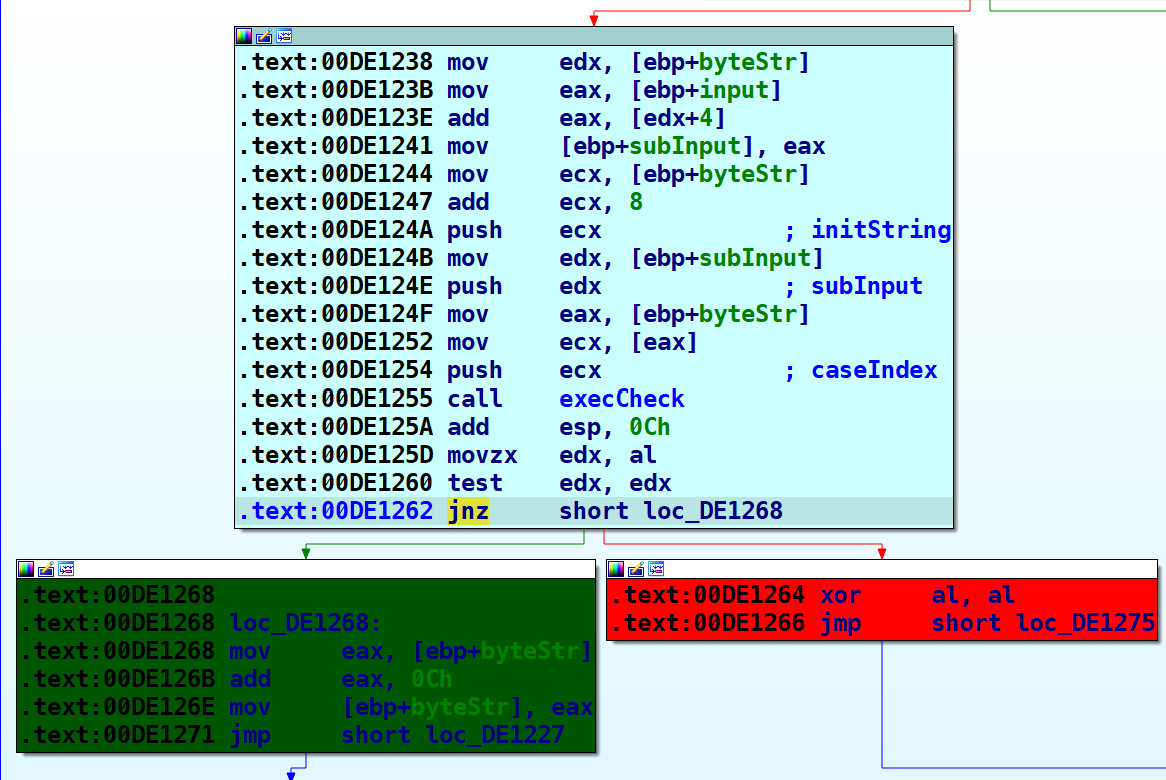The image size is (1166, 780).
Task: Click the 0Ch operand at address 00DE125A
Action: point(649,428)
